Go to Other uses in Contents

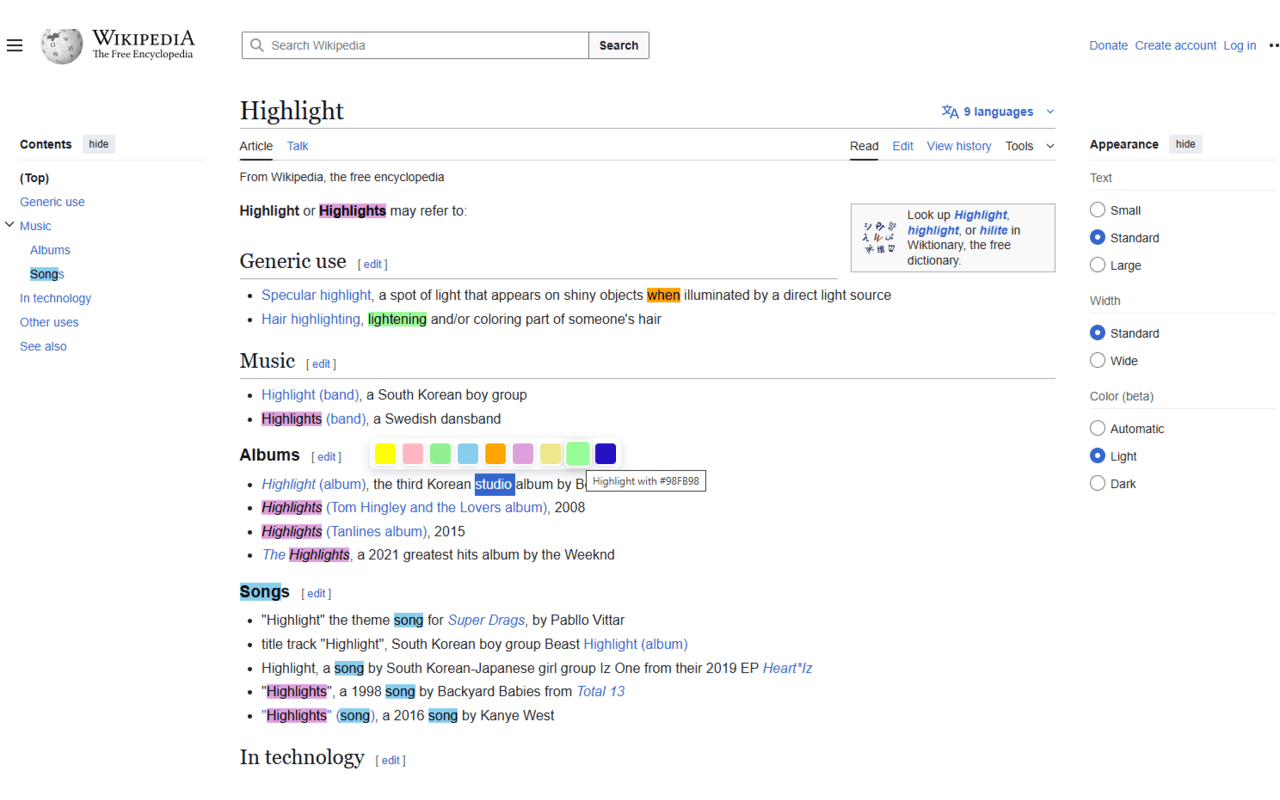(49, 322)
